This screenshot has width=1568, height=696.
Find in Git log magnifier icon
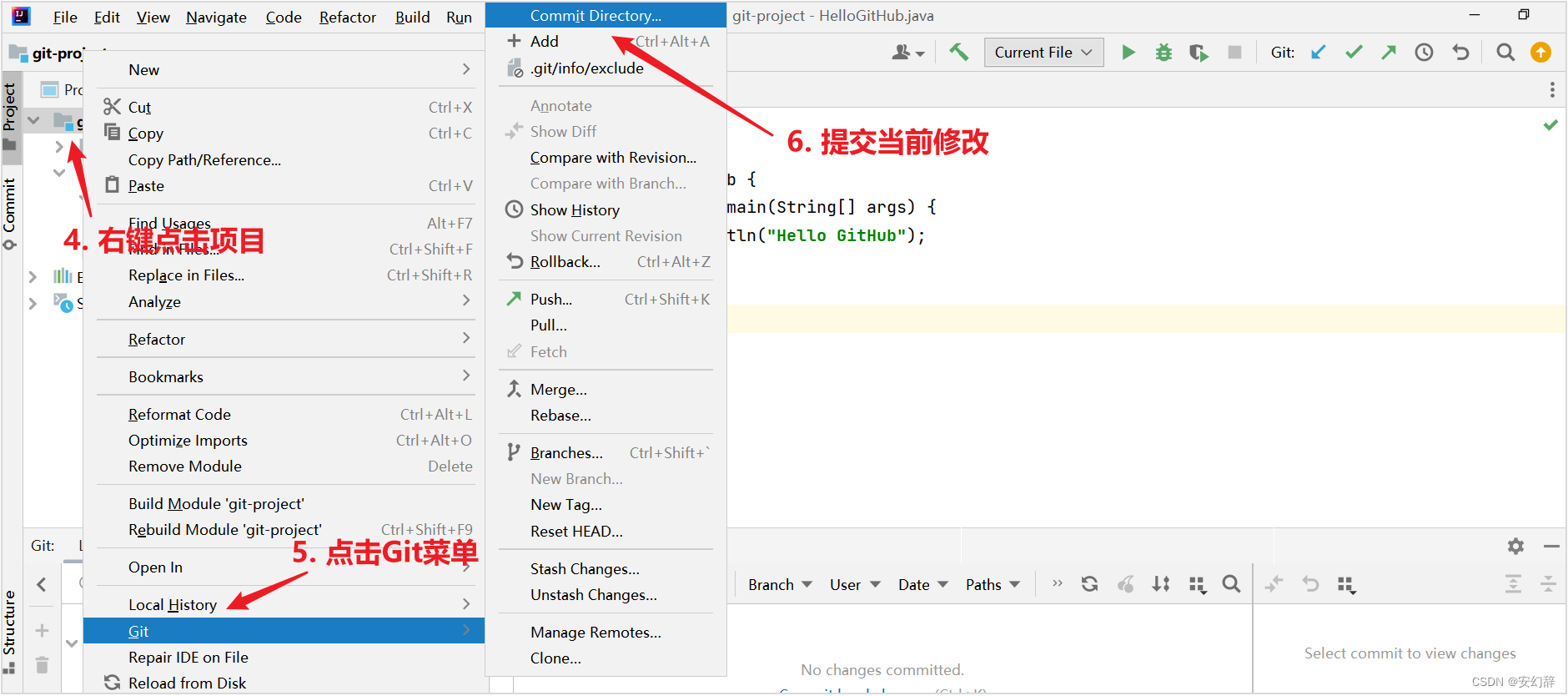pyautogui.click(x=1231, y=584)
